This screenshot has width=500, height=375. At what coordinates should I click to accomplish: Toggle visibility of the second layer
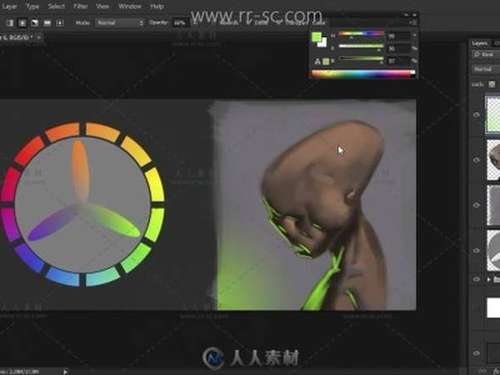(x=476, y=160)
